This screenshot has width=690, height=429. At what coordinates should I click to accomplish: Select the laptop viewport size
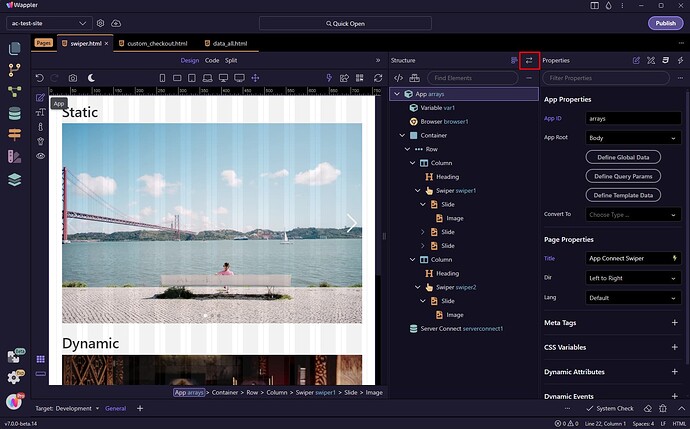[x=207, y=78]
